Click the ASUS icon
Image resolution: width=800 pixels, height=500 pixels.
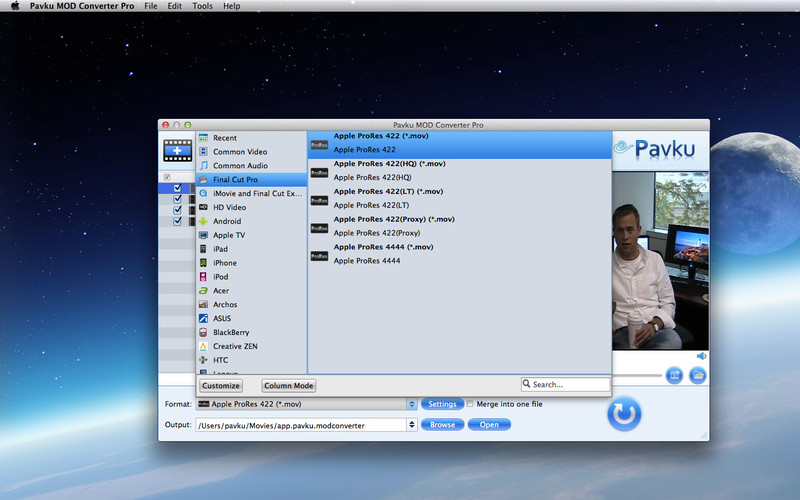coord(203,318)
